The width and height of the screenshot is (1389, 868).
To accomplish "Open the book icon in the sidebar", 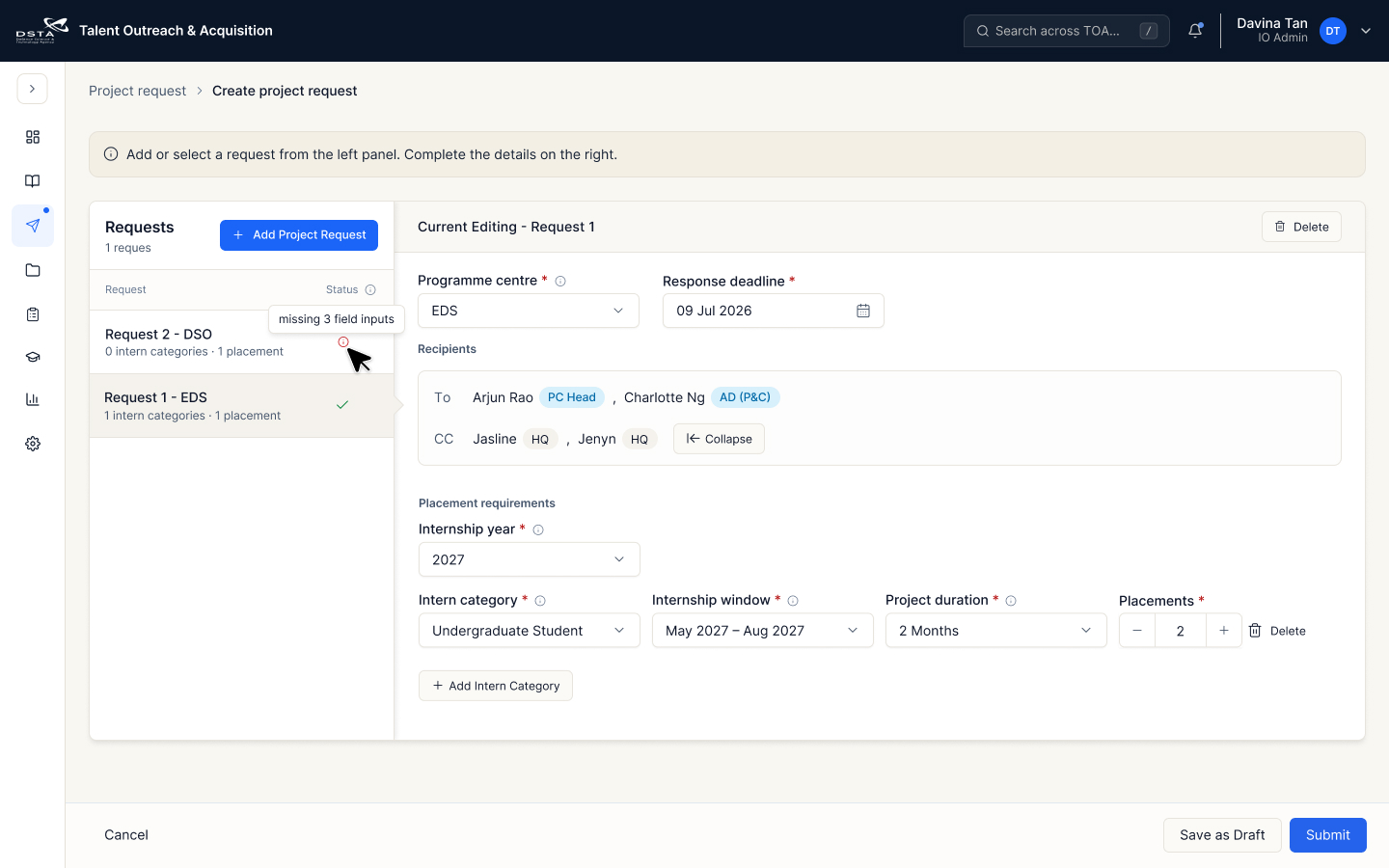I will pos(33,181).
